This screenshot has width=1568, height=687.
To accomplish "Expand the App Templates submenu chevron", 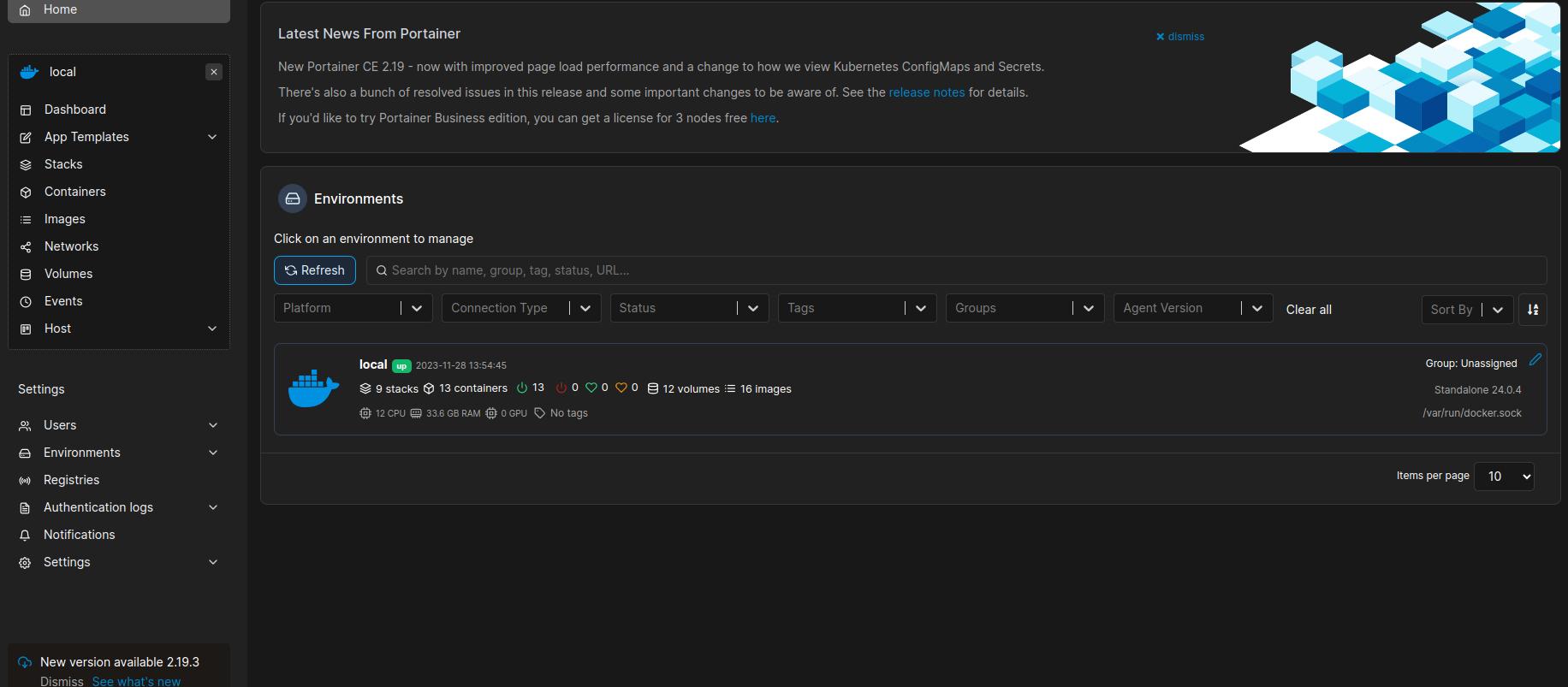I will (212, 137).
